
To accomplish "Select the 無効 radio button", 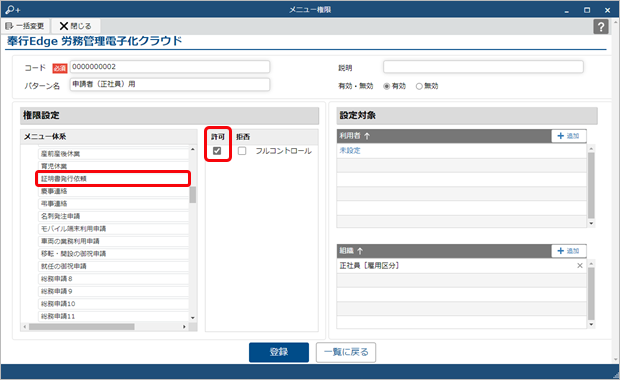I will [419, 86].
